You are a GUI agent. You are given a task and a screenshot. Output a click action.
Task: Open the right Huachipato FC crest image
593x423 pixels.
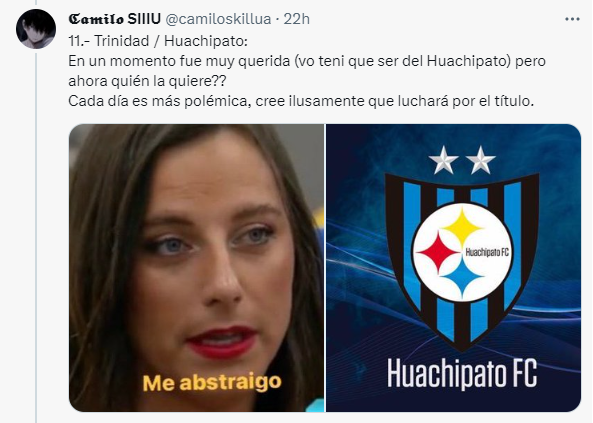[453, 268]
